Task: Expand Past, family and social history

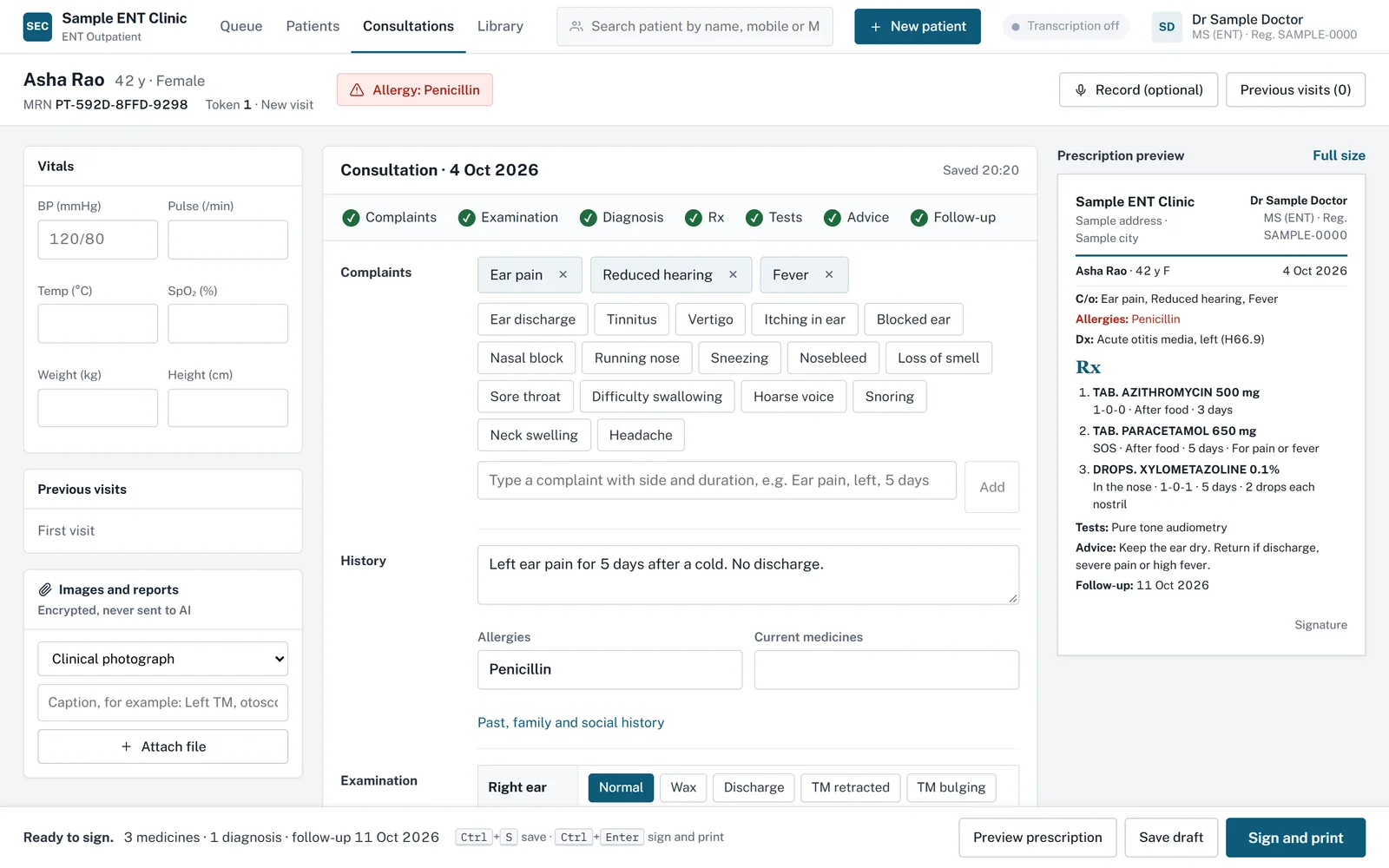Action: point(570,722)
